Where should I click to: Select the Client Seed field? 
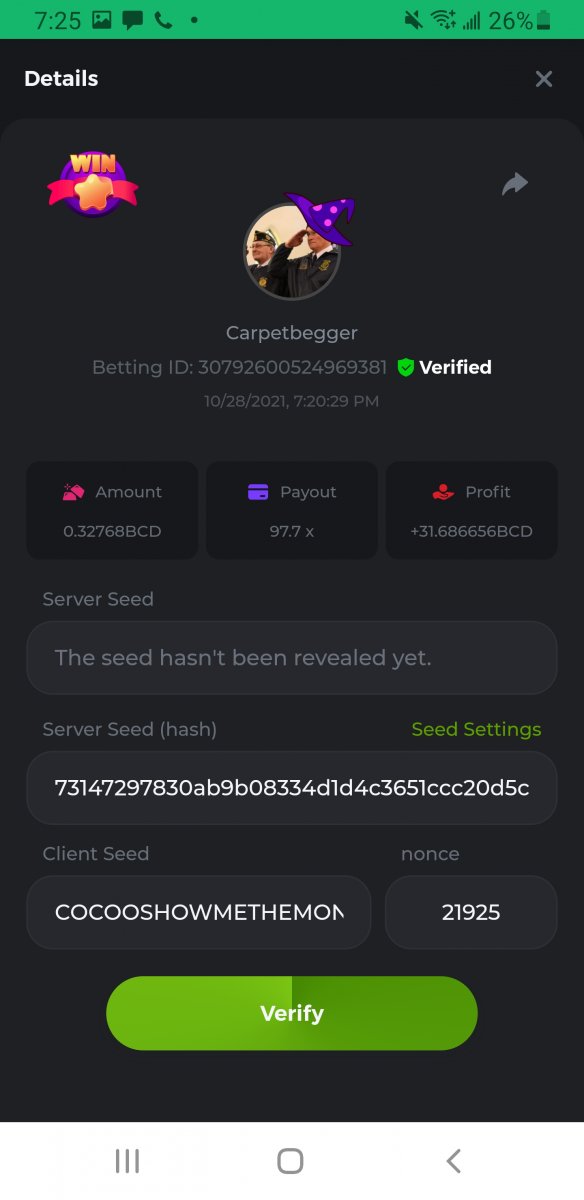click(199, 912)
